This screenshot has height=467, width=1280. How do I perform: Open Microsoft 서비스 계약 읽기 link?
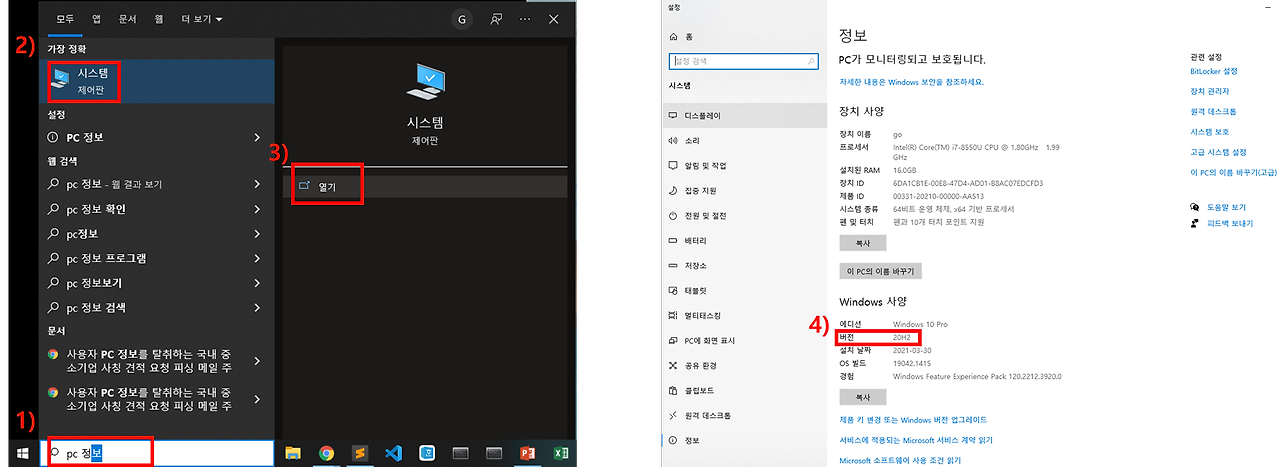[915, 440]
